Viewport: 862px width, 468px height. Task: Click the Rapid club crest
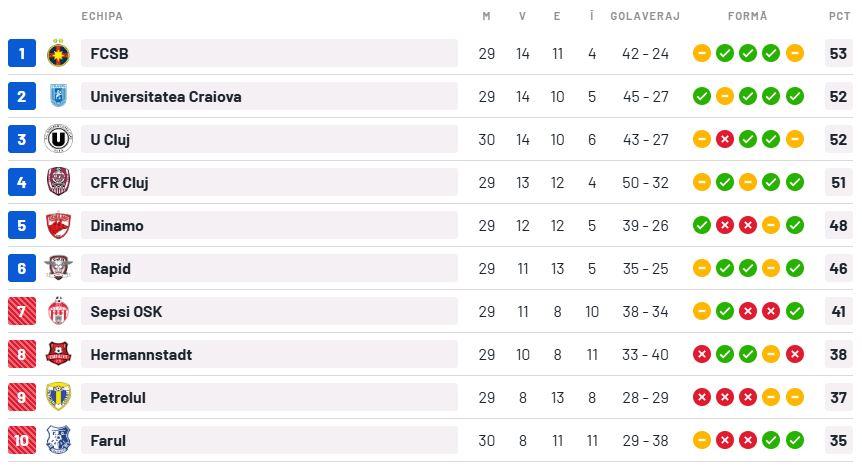tap(59, 269)
